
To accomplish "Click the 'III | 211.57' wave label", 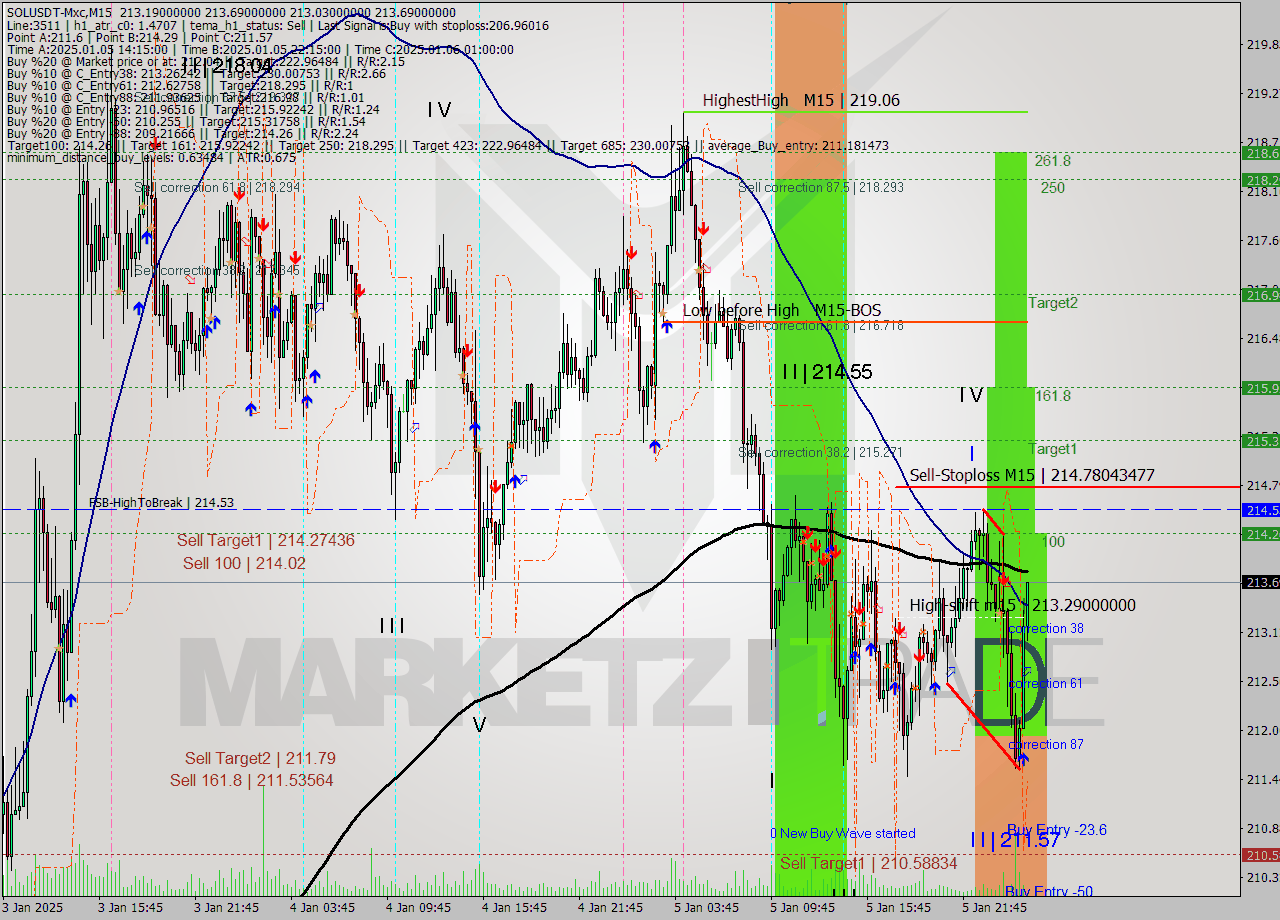I will (1015, 840).
